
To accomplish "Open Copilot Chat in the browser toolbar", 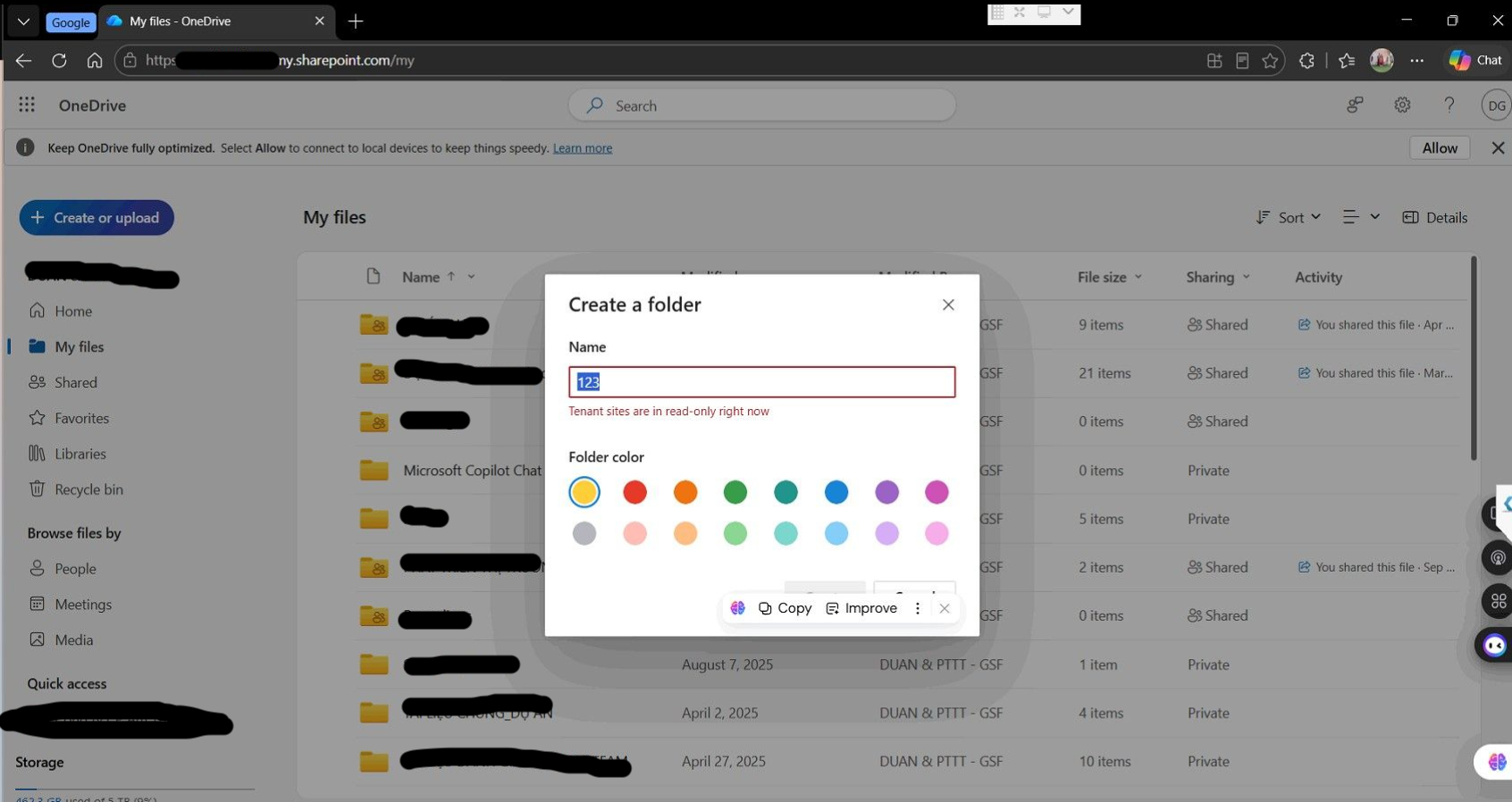I will click(x=1475, y=60).
